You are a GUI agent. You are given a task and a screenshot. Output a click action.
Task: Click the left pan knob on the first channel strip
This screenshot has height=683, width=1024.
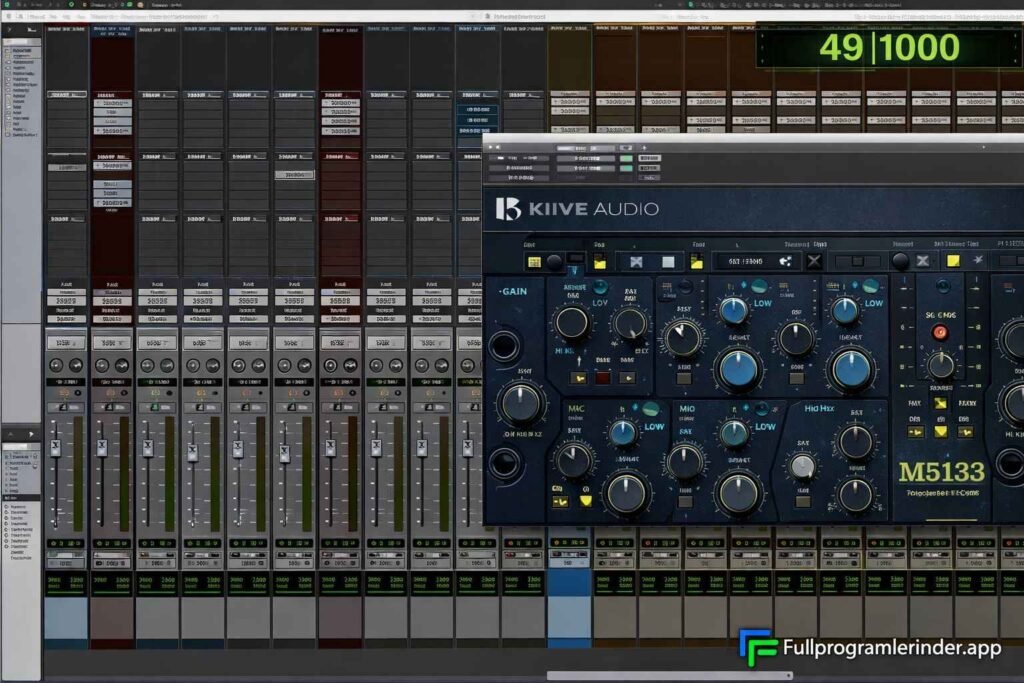pyautogui.click(x=56, y=367)
